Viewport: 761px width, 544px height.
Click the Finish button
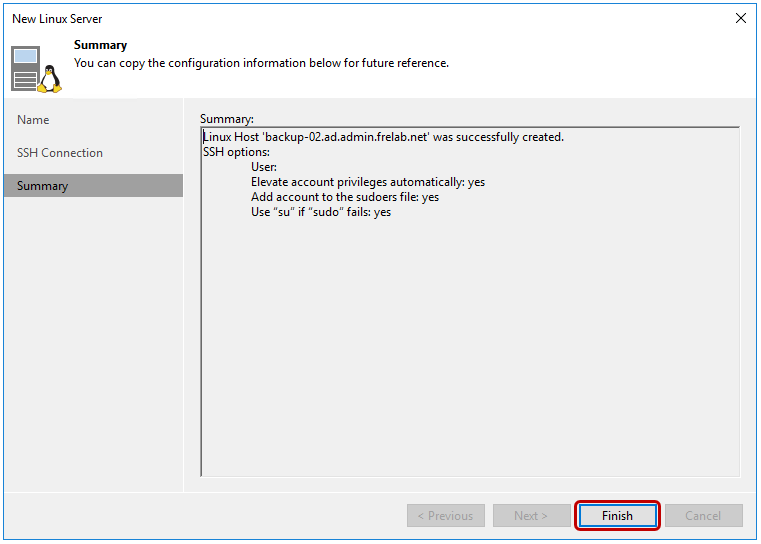click(x=617, y=515)
